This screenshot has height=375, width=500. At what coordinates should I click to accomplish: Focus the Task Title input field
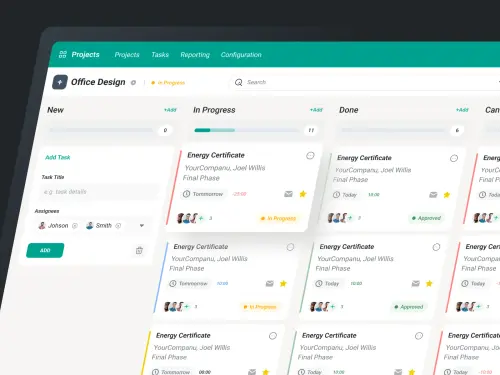point(99,192)
